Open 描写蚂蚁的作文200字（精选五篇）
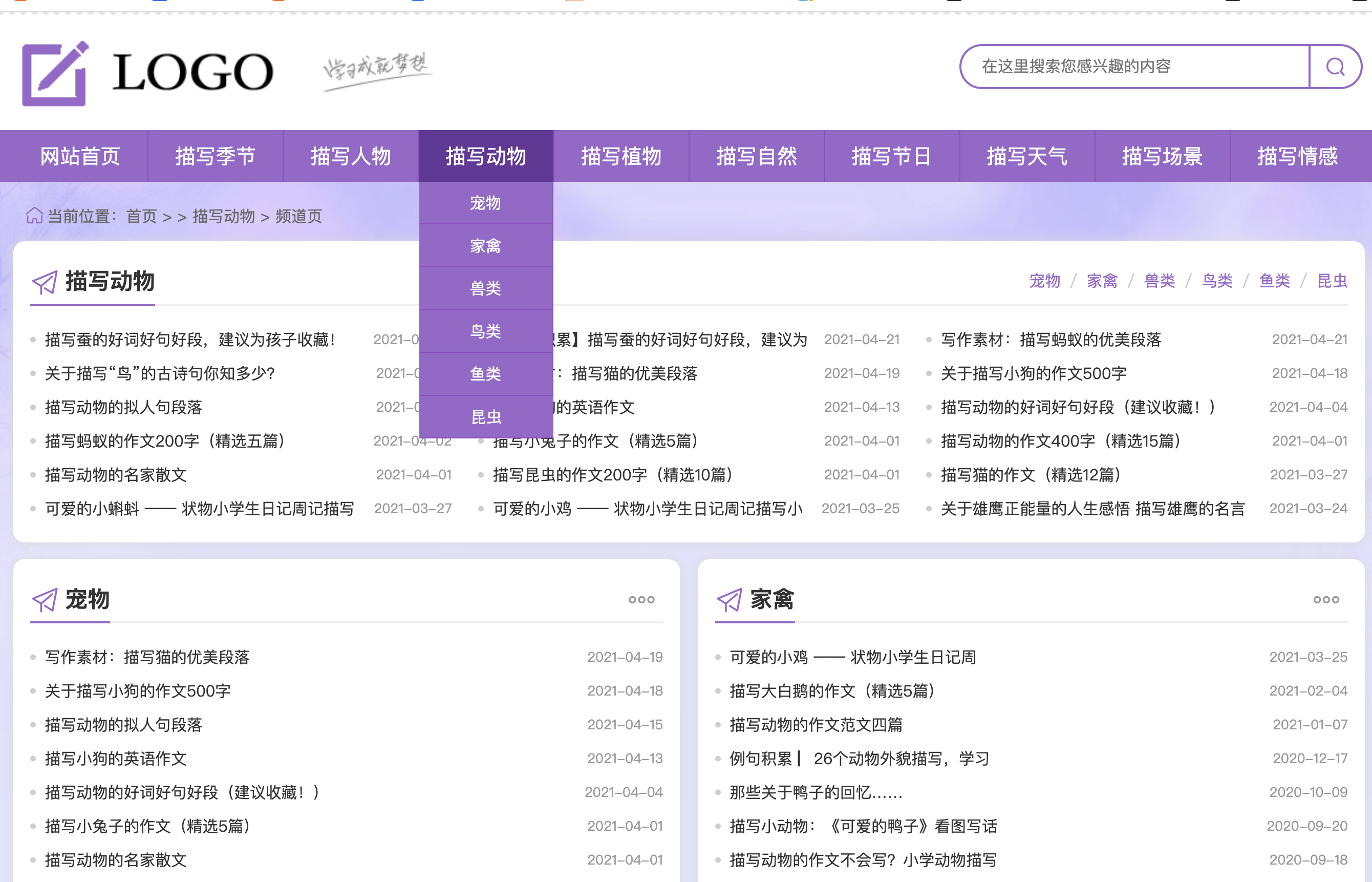This screenshot has height=882, width=1372. (165, 441)
